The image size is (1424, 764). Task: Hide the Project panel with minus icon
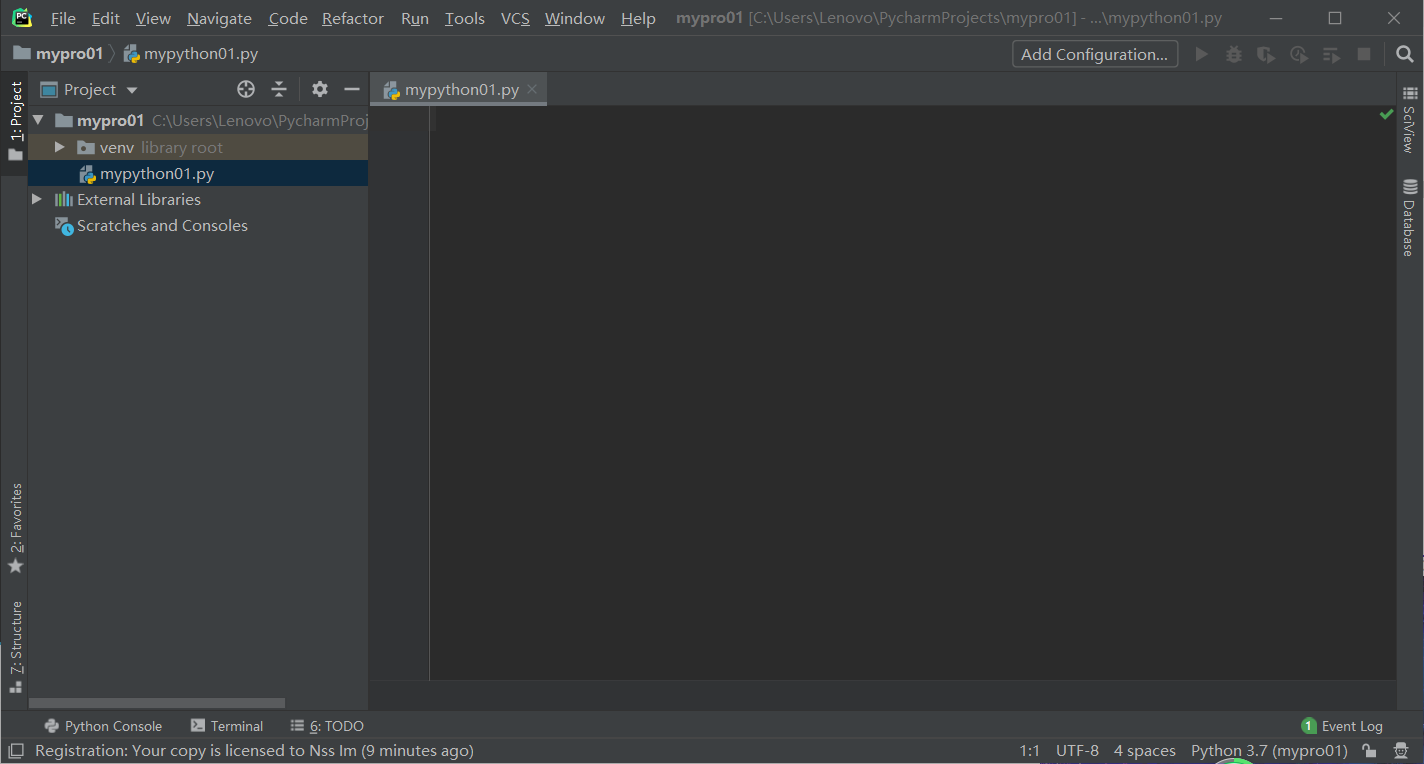[352, 89]
